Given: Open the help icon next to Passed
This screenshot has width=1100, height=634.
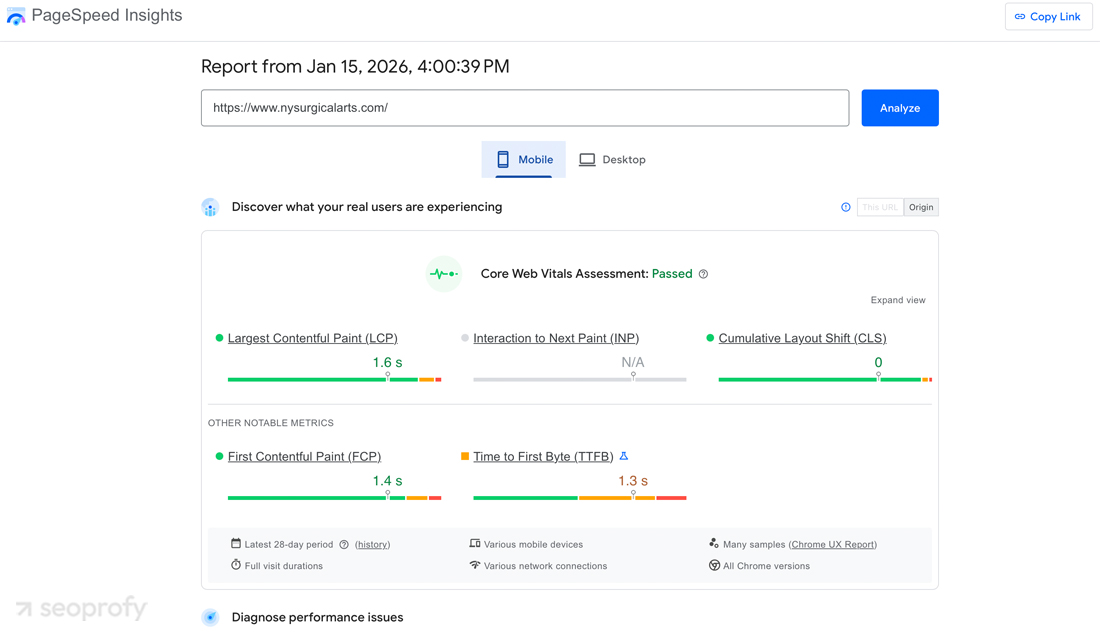Looking at the screenshot, I should pyautogui.click(x=704, y=273).
